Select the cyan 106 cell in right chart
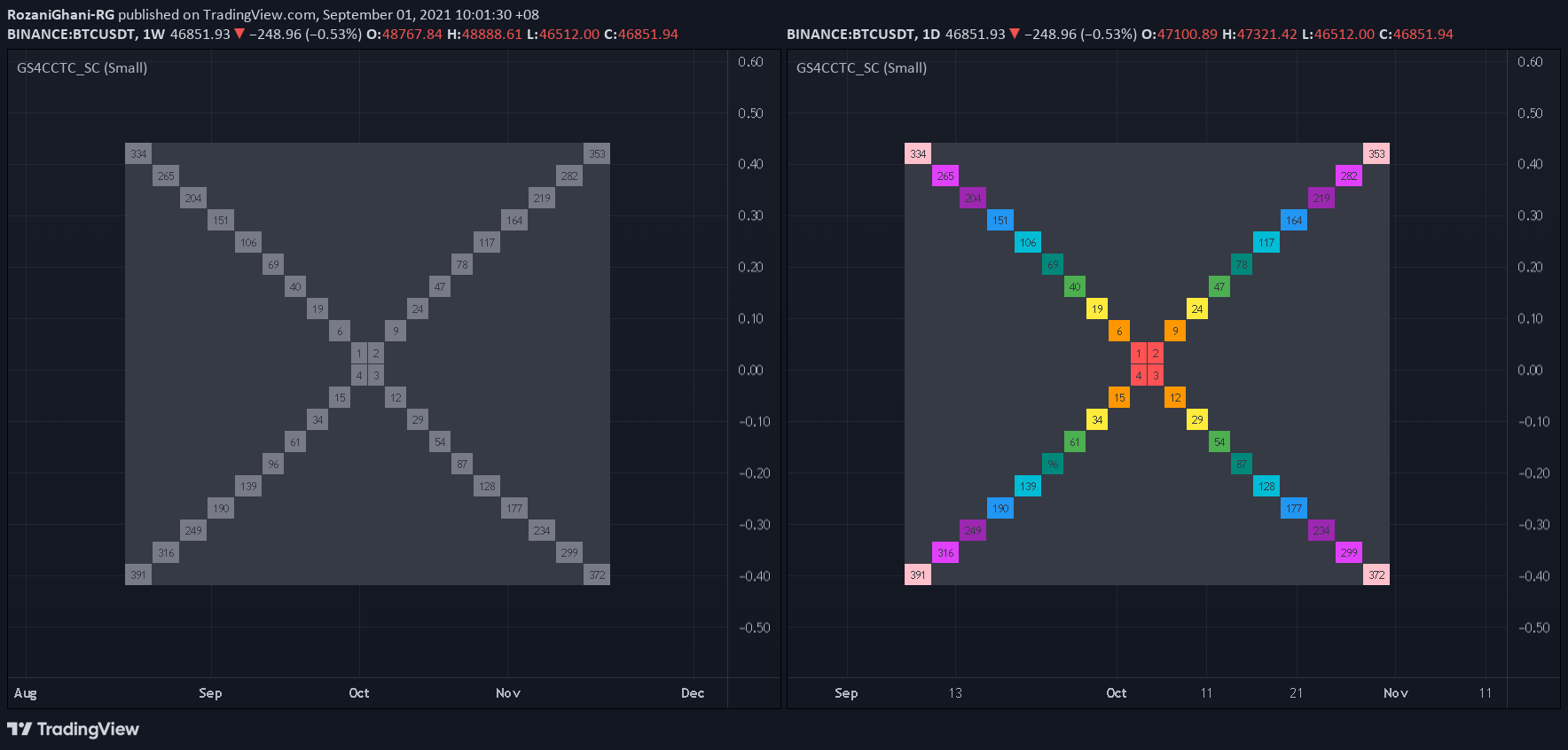The height and width of the screenshot is (750, 1568). point(1028,242)
